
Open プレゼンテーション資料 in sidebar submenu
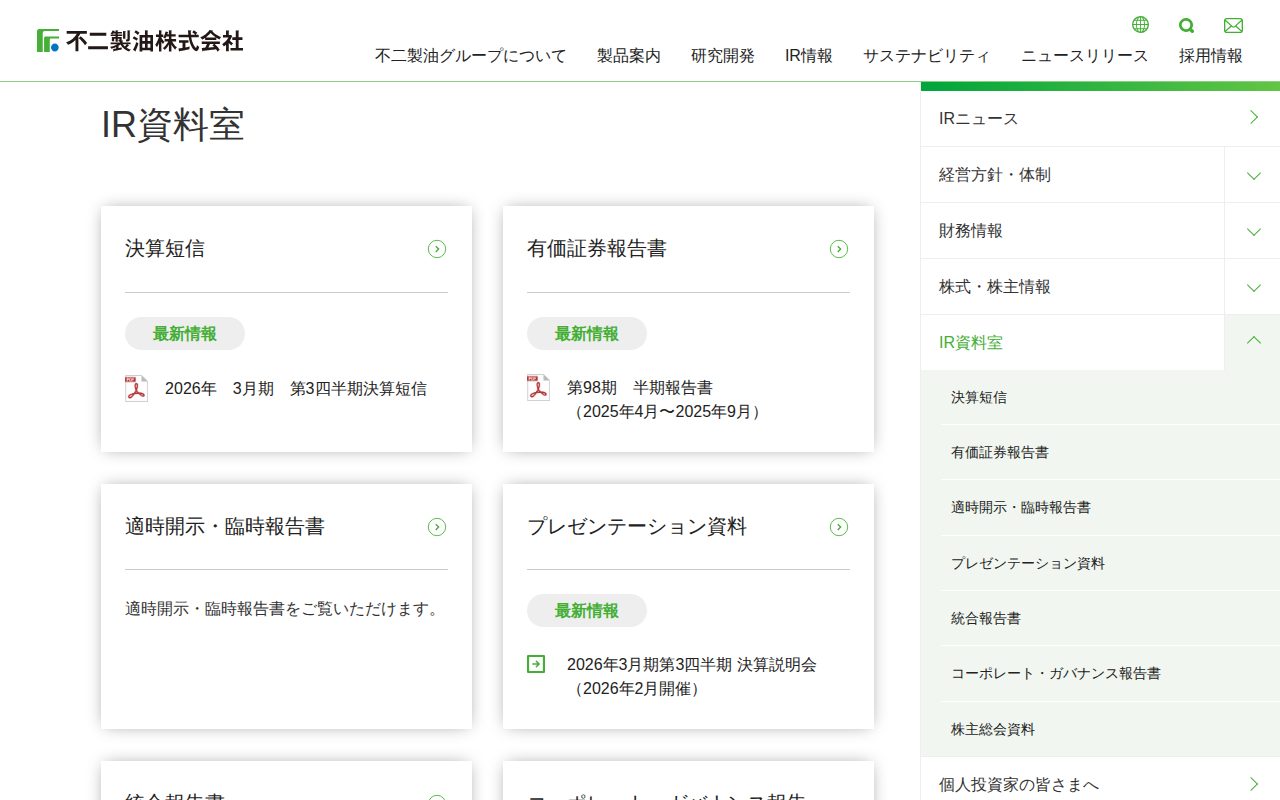pos(1110,563)
